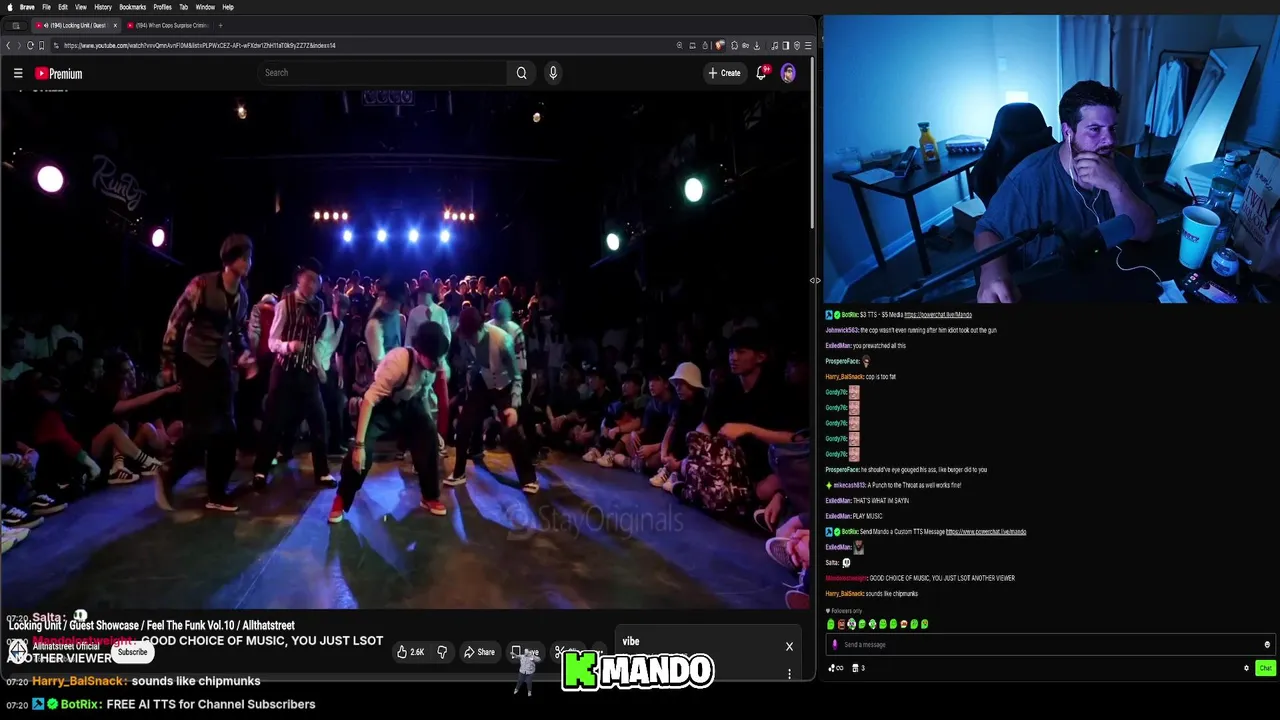Screen dimensions: 1280x720
Task: Open BotRix powerchat.live/mando TTS link
Action: click(986, 532)
